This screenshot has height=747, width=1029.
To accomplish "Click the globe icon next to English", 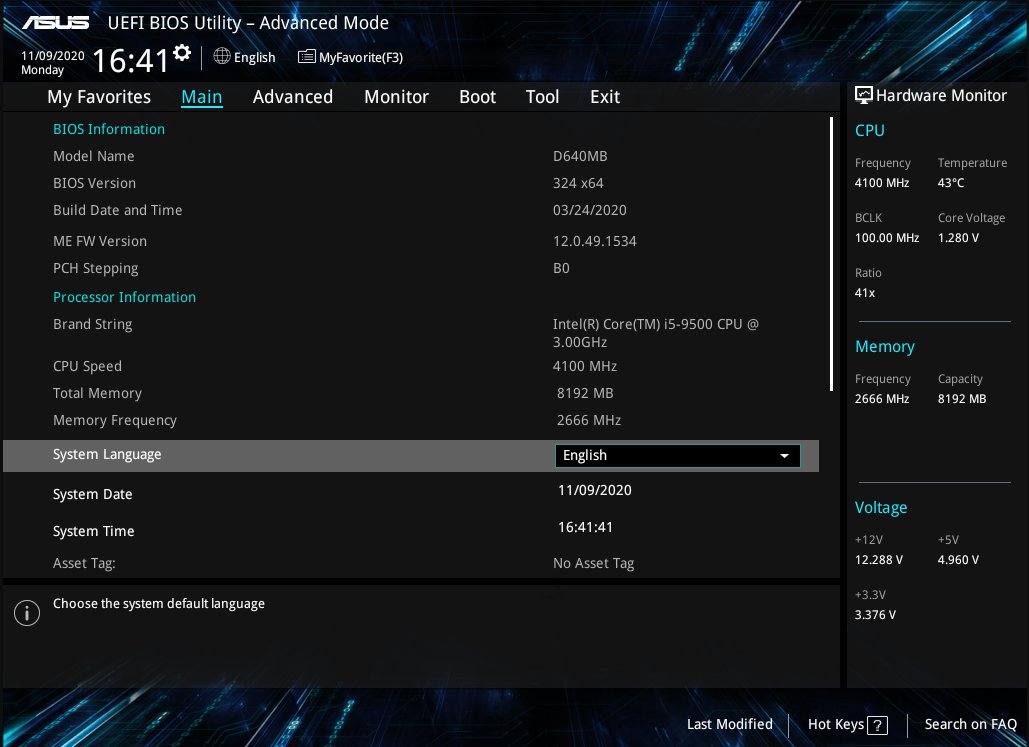I will click(x=221, y=57).
